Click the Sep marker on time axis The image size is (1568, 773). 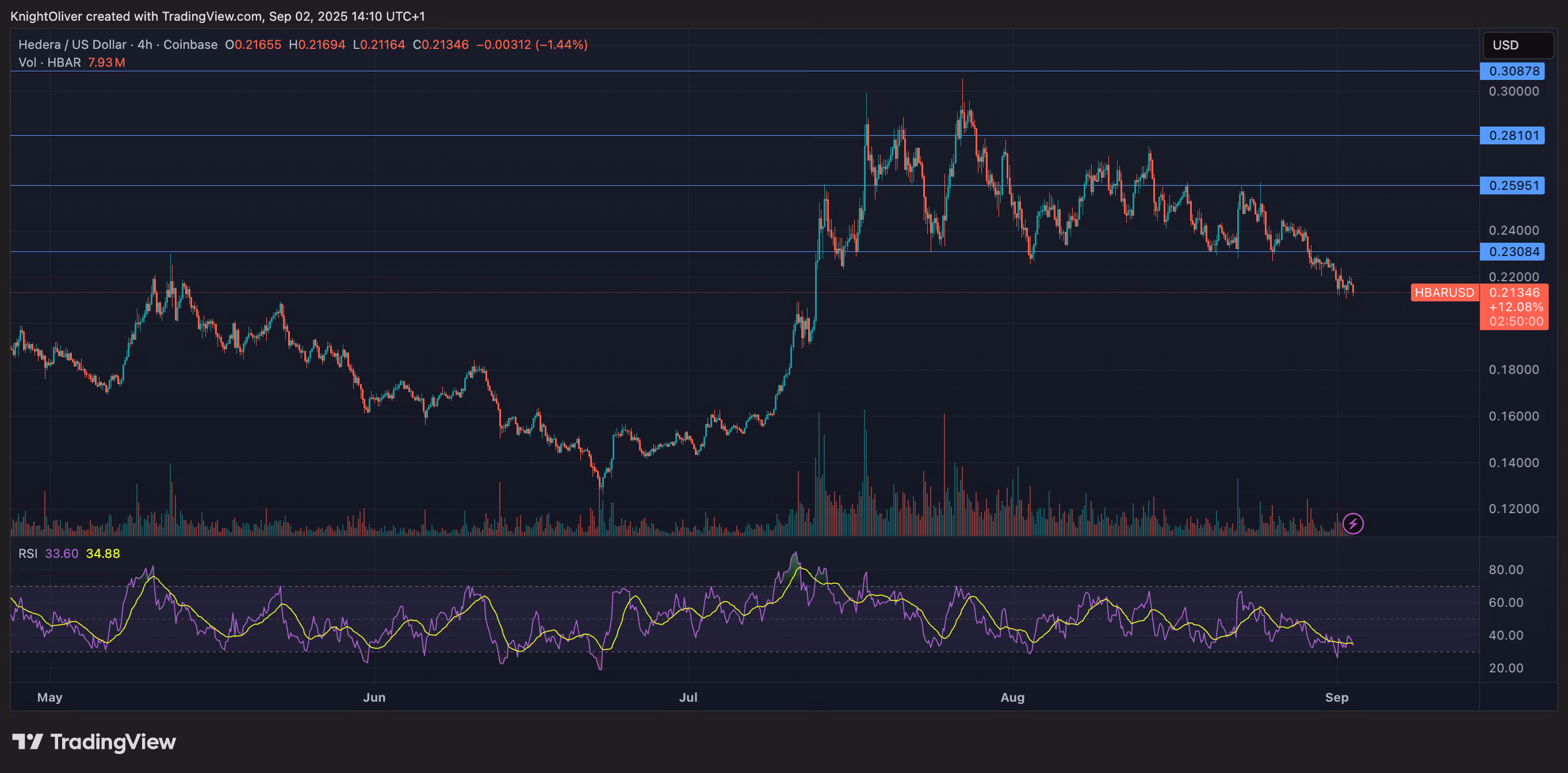pyautogui.click(x=1337, y=698)
